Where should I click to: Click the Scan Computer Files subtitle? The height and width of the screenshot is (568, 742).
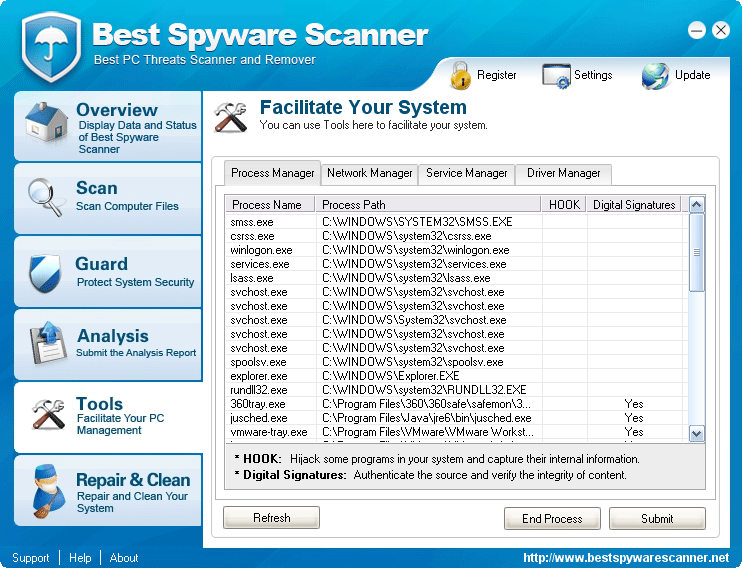(x=127, y=206)
